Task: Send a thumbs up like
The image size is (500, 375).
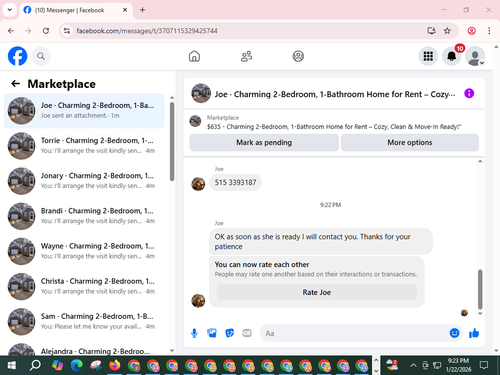Action: pyautogui.click(x=474, y=333)
